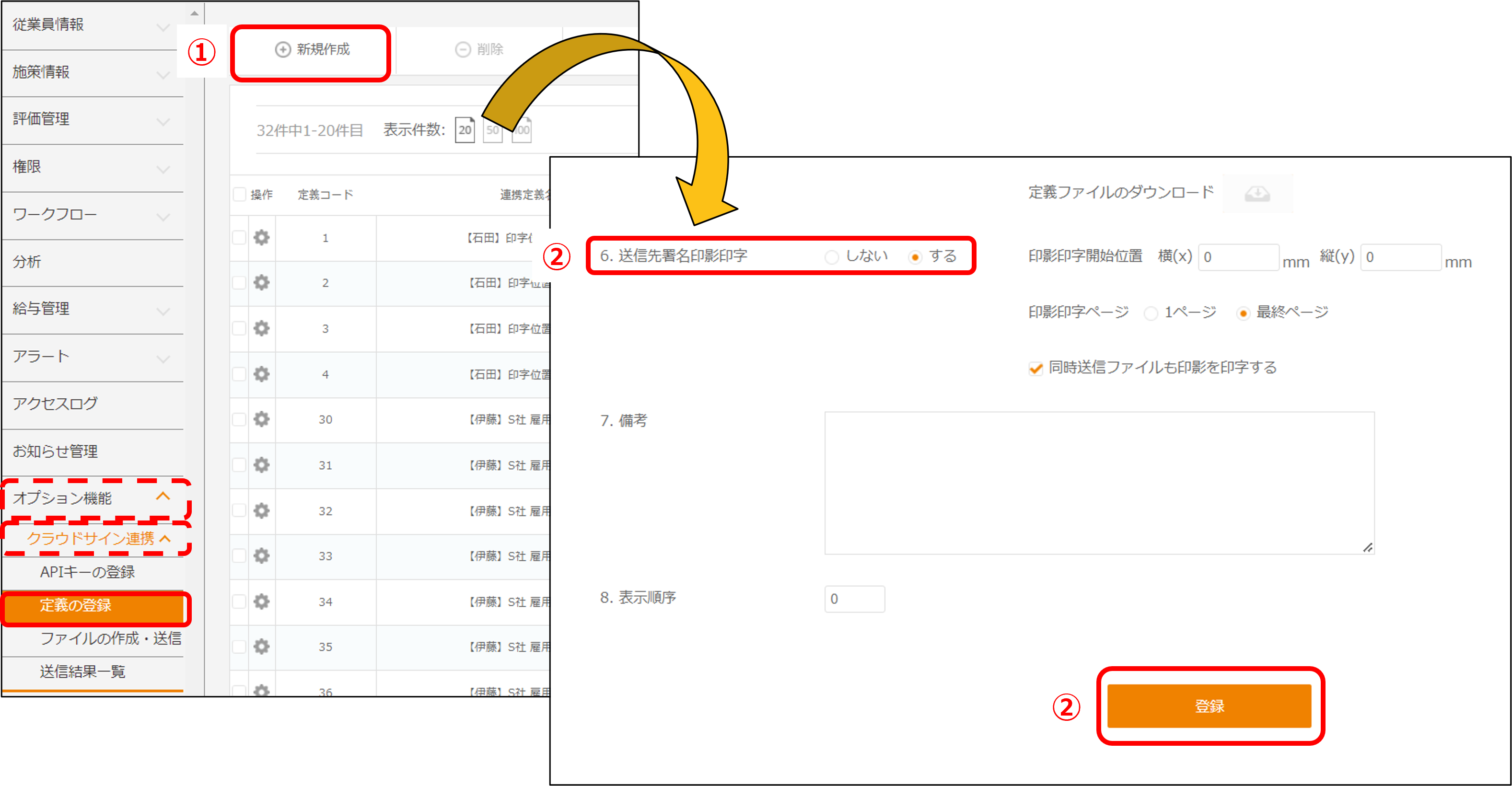Viewport: 1512px width, 786px height.
Task: Open the お知らせ管理 sidebar item
Action: pos(92,452)
